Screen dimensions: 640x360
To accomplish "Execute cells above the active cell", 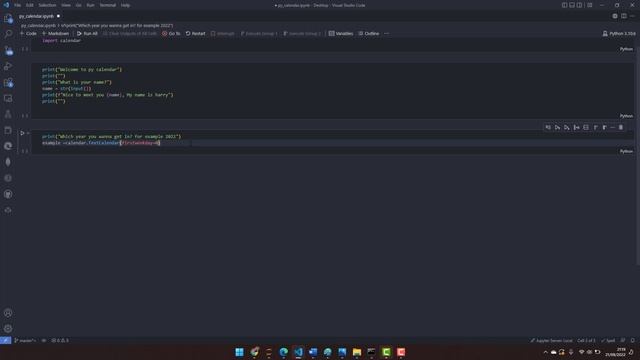I will click(x=558, y=127).
